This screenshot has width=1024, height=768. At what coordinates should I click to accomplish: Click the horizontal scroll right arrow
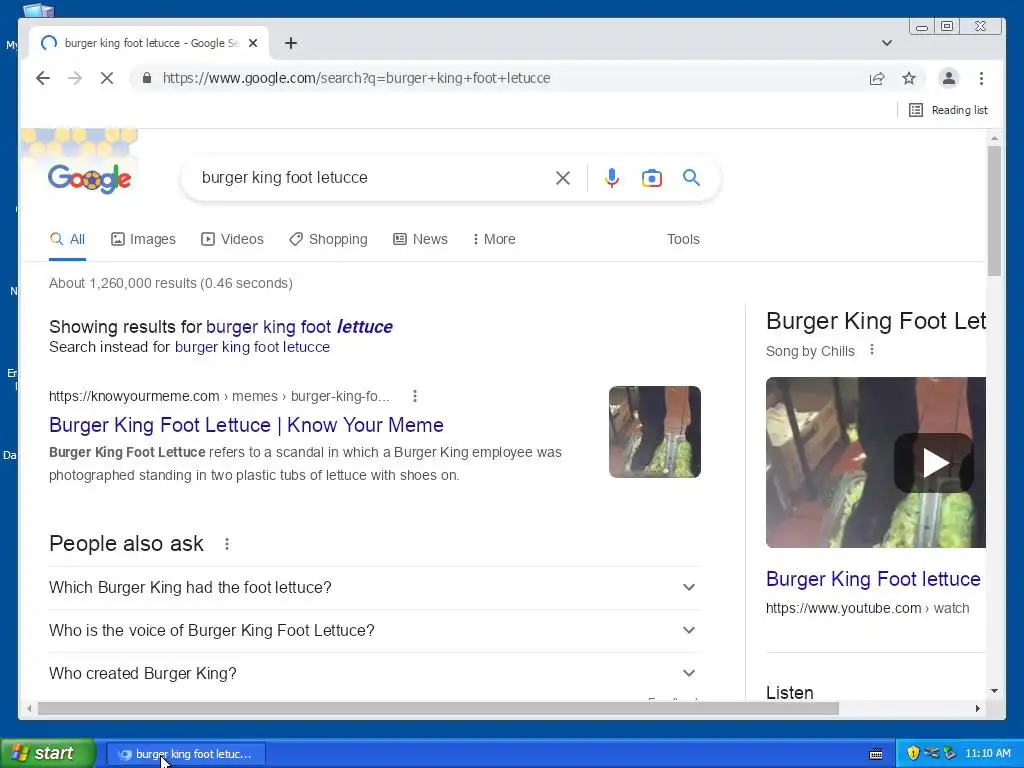978,709
